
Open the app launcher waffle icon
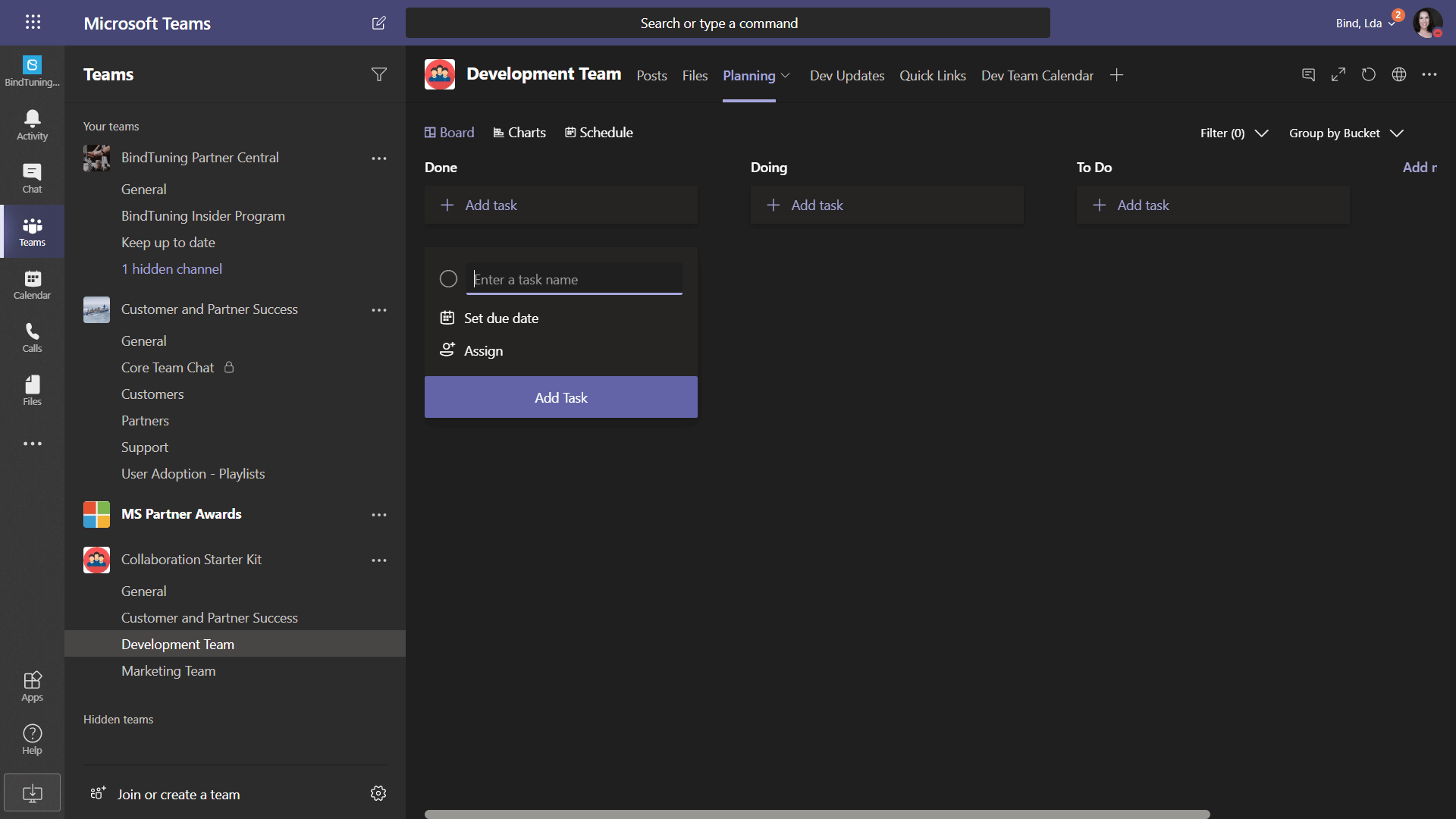33,22
